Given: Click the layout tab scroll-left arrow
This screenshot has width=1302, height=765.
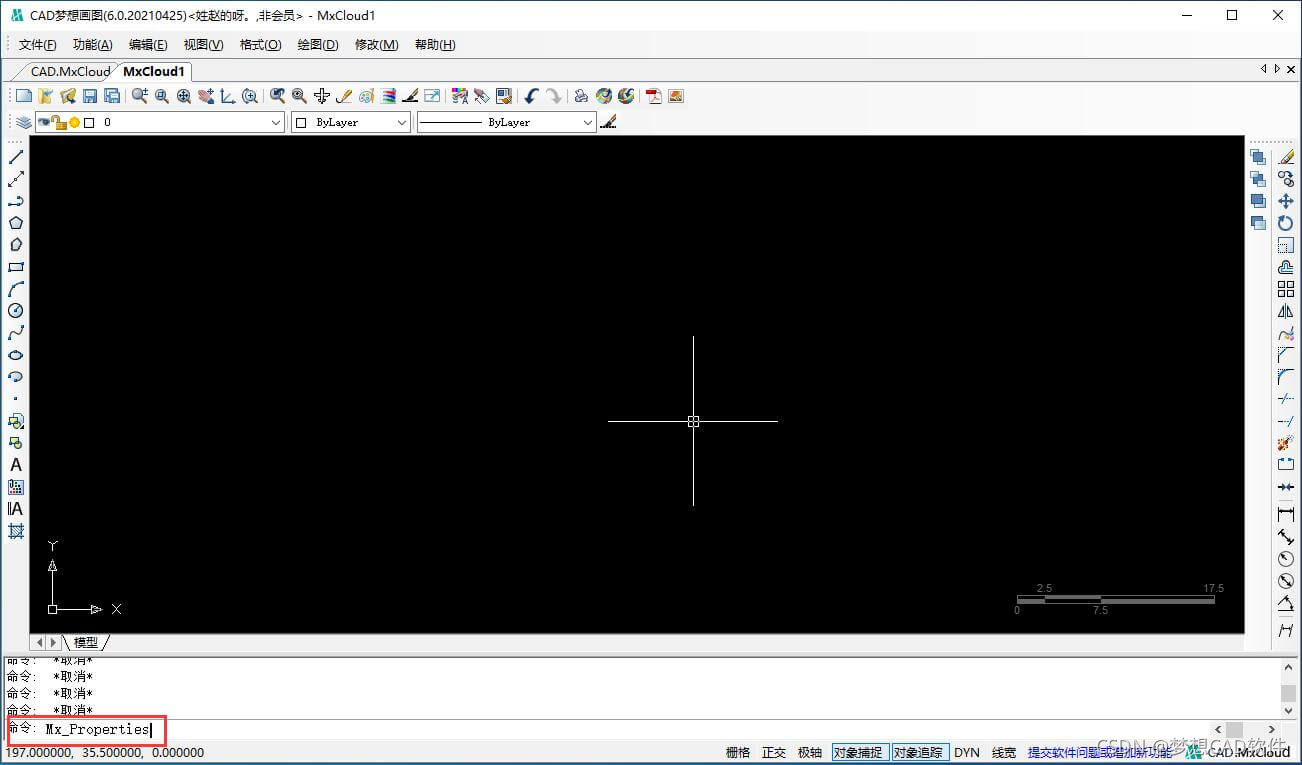Looking at the screenshot, I should coord(40,642).
